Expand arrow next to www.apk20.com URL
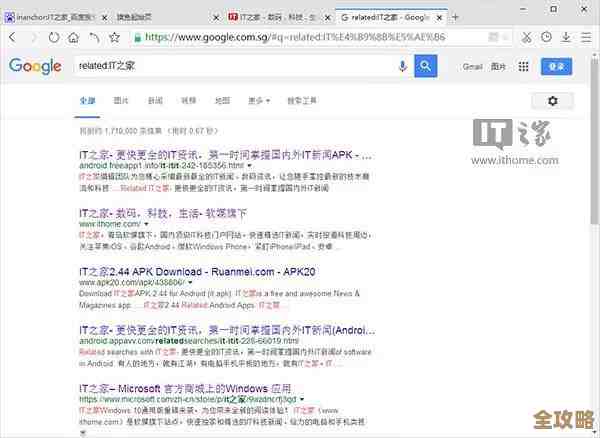This screenshot has width=600, height=438. click(x=190, y=282)
